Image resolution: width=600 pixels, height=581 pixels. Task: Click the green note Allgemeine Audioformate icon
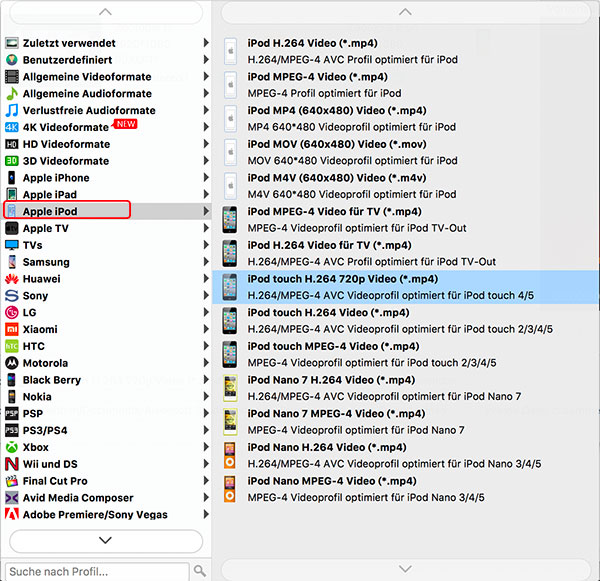pos(12,93)
